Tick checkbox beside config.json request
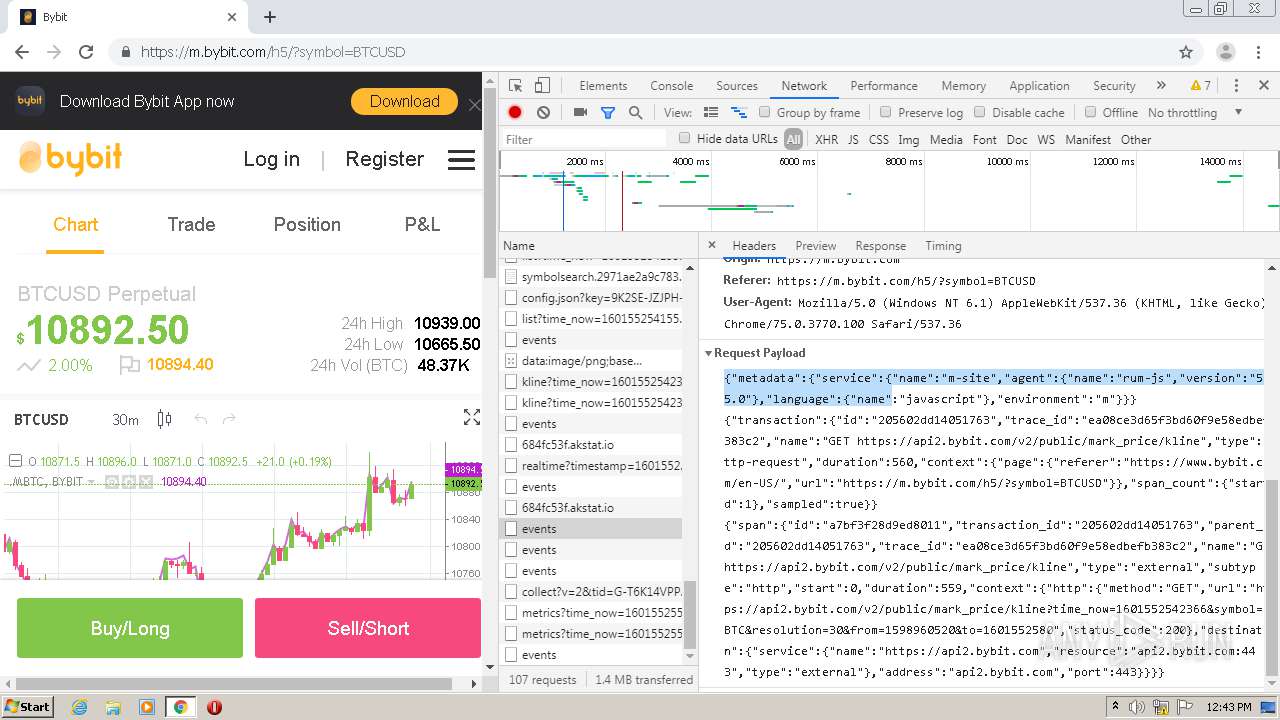This screenshot has height=720, width=1280. (511, 298)
